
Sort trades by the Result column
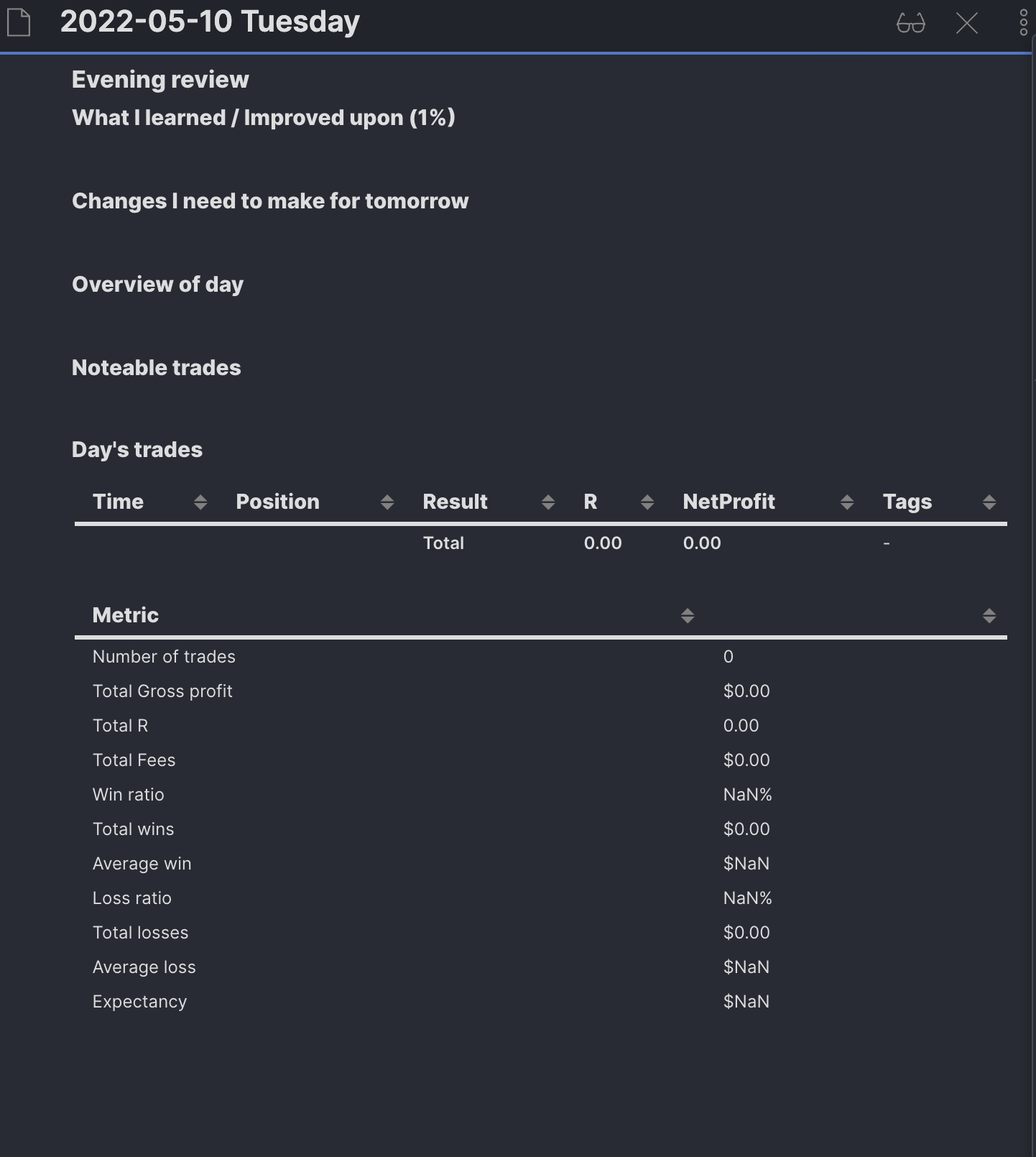pyautogui.click(x=549, y=502)
